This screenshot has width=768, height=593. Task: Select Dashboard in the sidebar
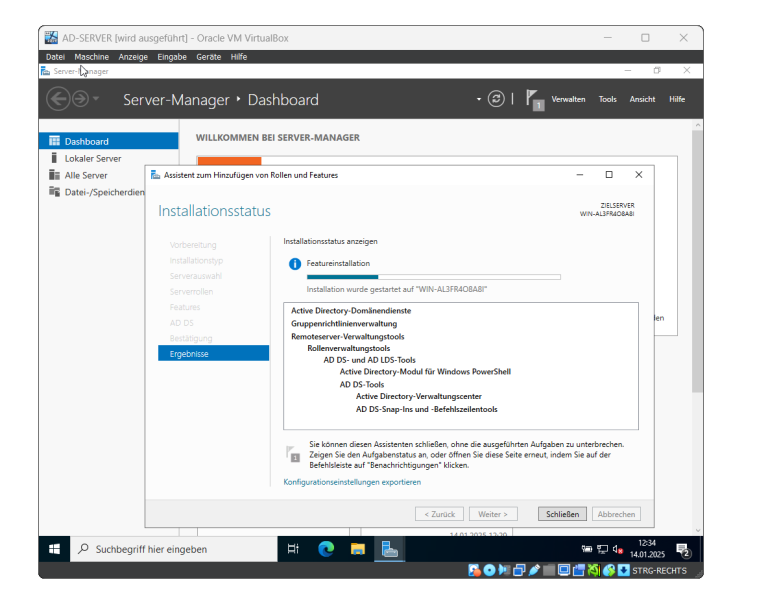click(x=109, y=141)
